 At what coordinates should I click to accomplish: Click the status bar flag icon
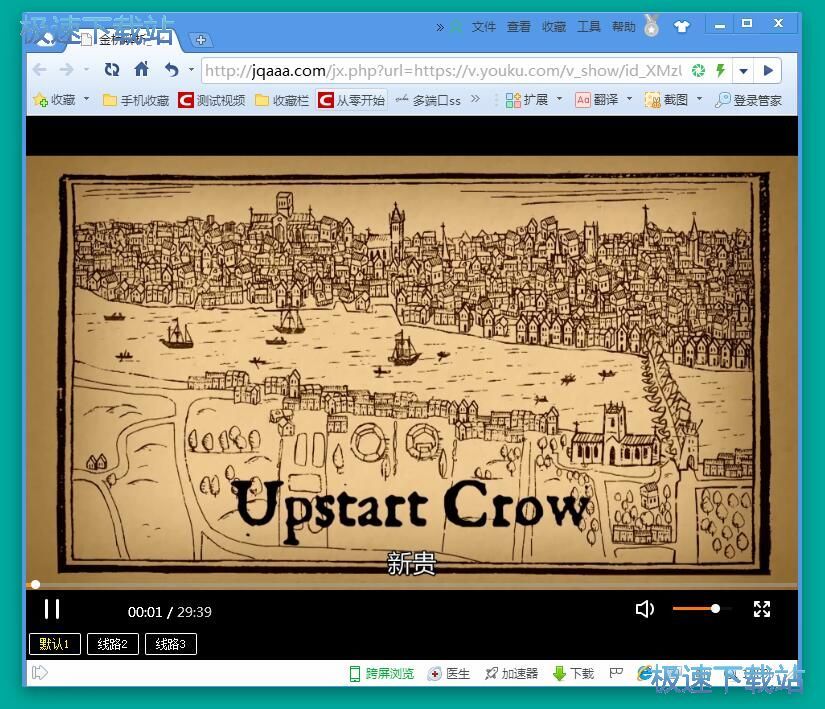616,673
